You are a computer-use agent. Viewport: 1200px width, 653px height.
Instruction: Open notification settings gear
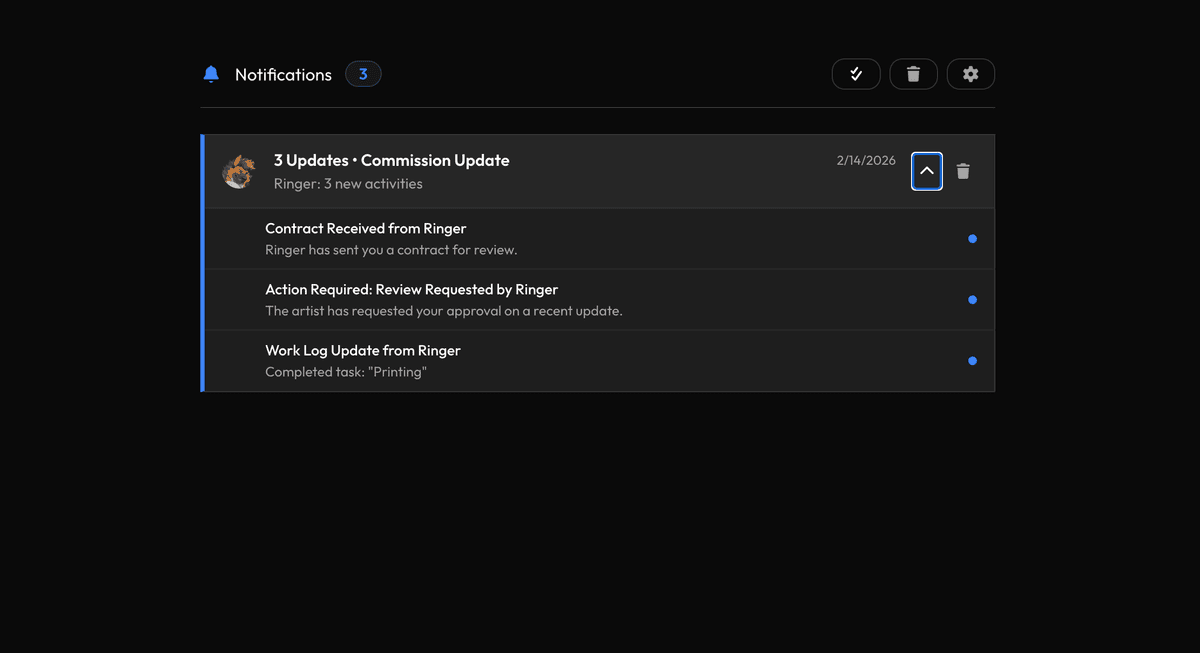point(970,74)
